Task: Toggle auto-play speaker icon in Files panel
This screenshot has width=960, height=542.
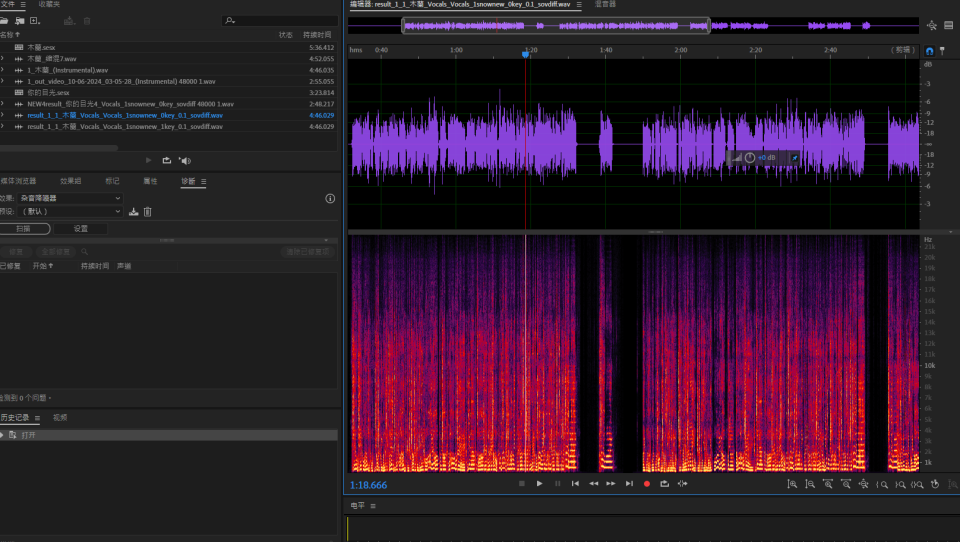Action: pyautogui.click(x=184, y=160)
